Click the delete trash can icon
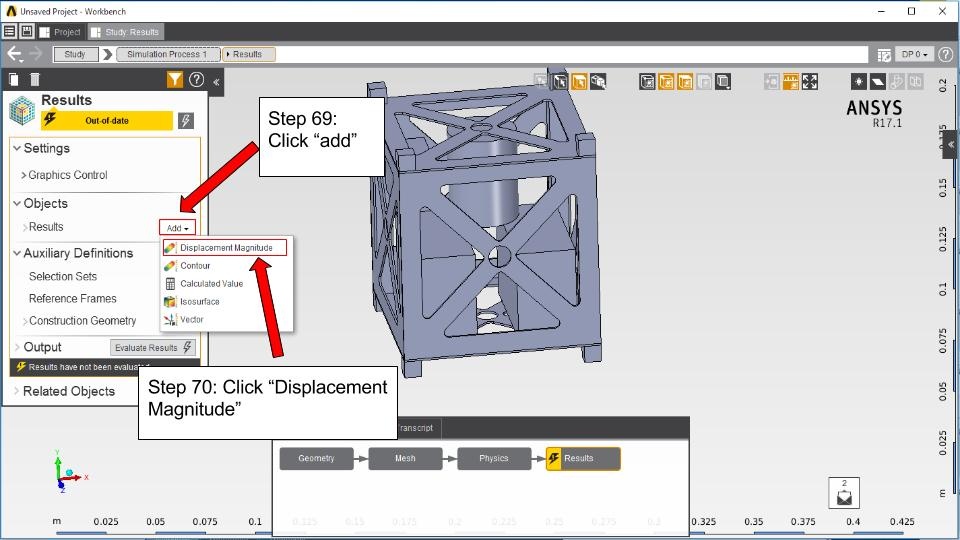 click(35, 80)
